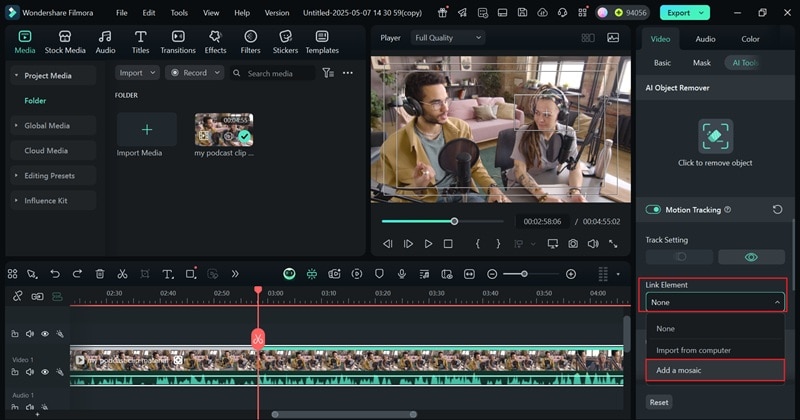Select the split scissors tool in timeline toolbar
Screen dimensions: 800x420
tap(122, 274)
